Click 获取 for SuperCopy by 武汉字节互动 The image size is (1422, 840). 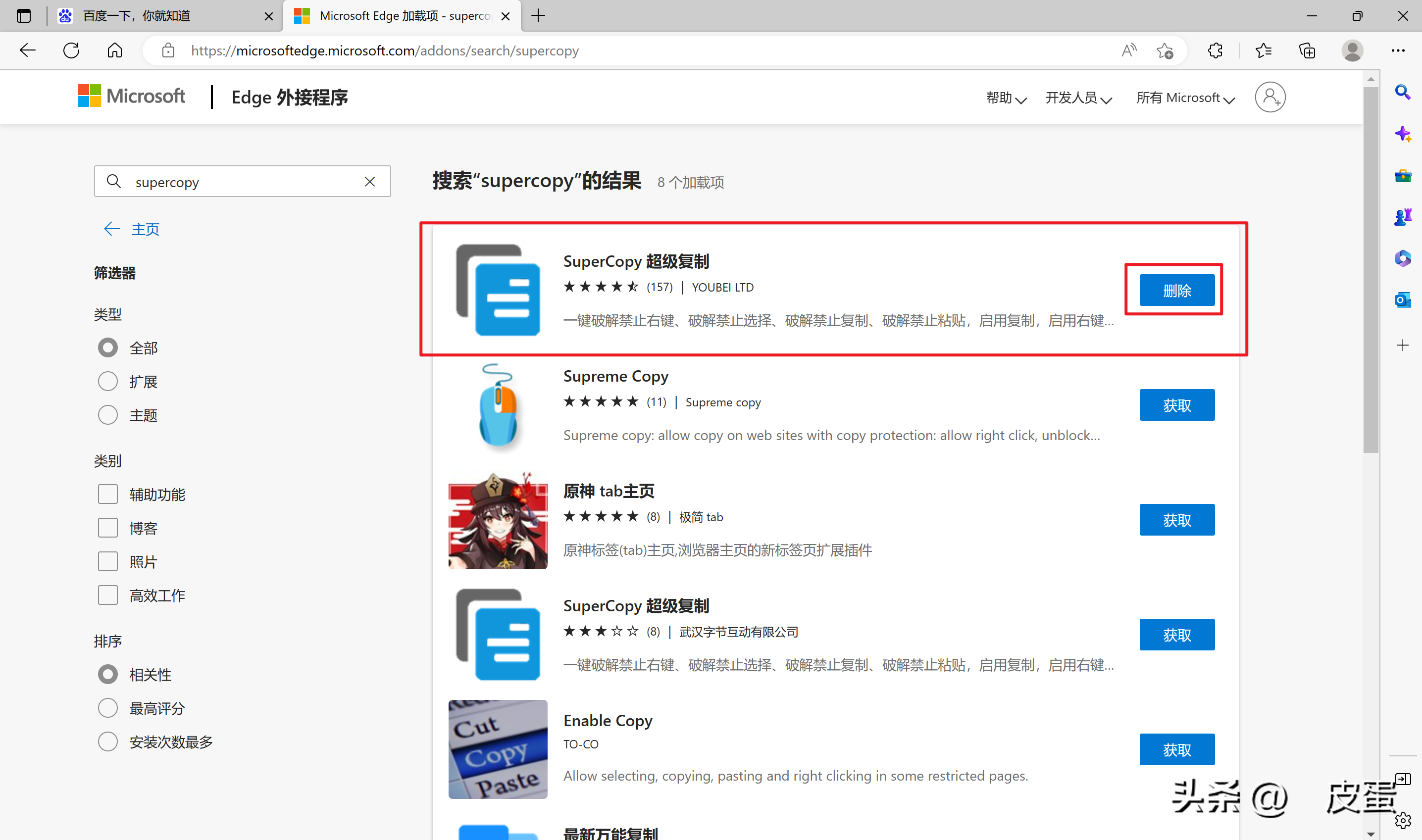click(1177, 635)
